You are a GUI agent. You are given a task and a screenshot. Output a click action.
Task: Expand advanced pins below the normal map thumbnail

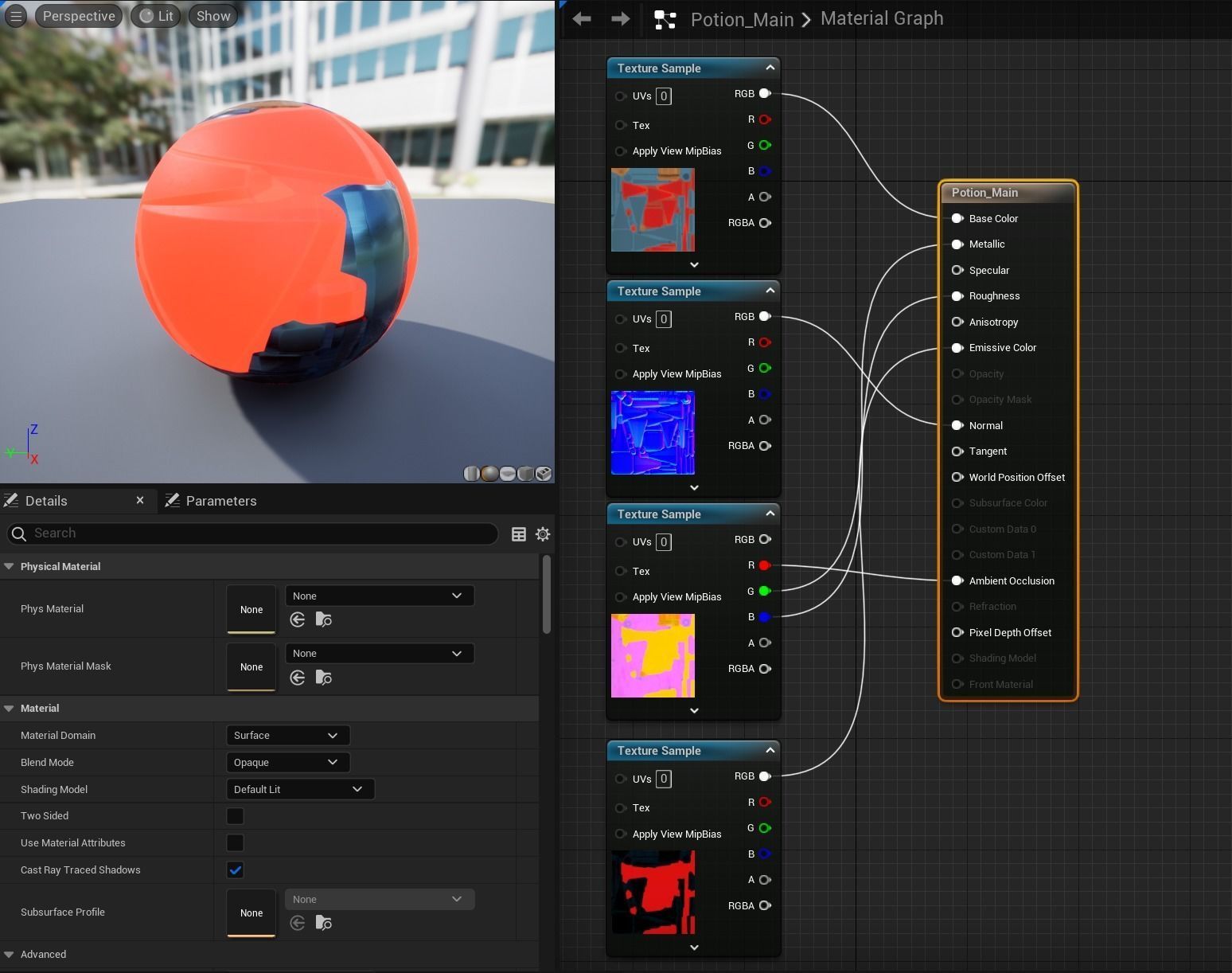point(694,487)
